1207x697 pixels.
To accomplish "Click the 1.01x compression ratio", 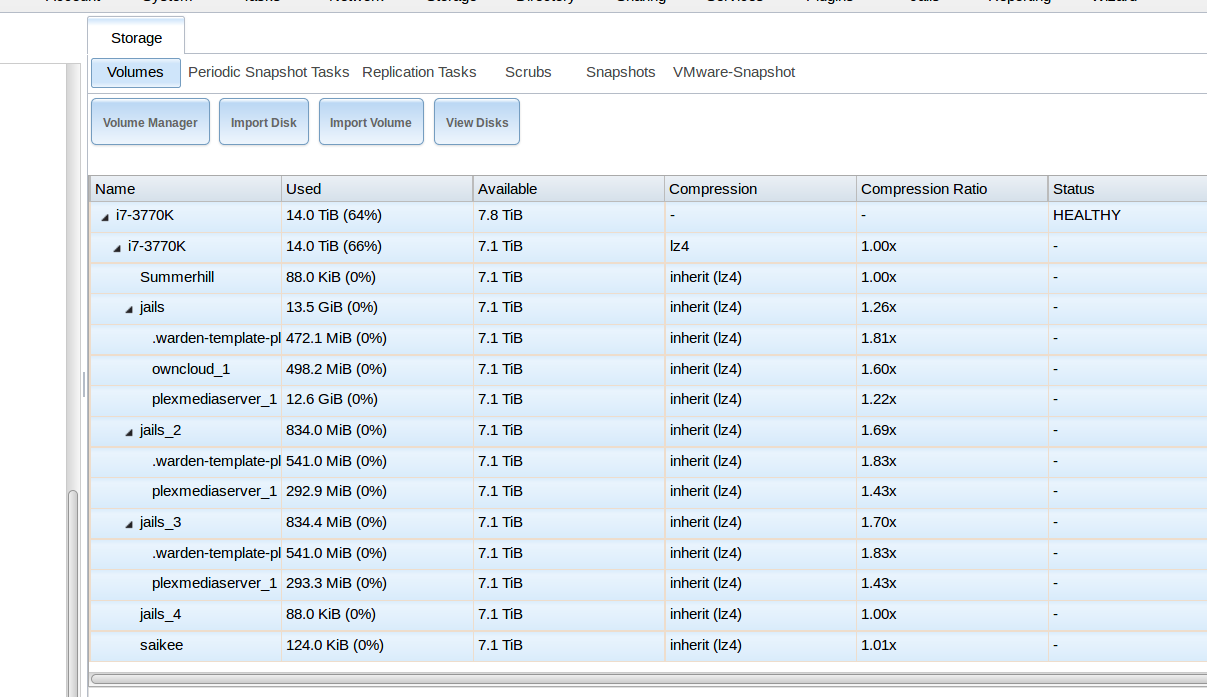I will tap(879, 645).
